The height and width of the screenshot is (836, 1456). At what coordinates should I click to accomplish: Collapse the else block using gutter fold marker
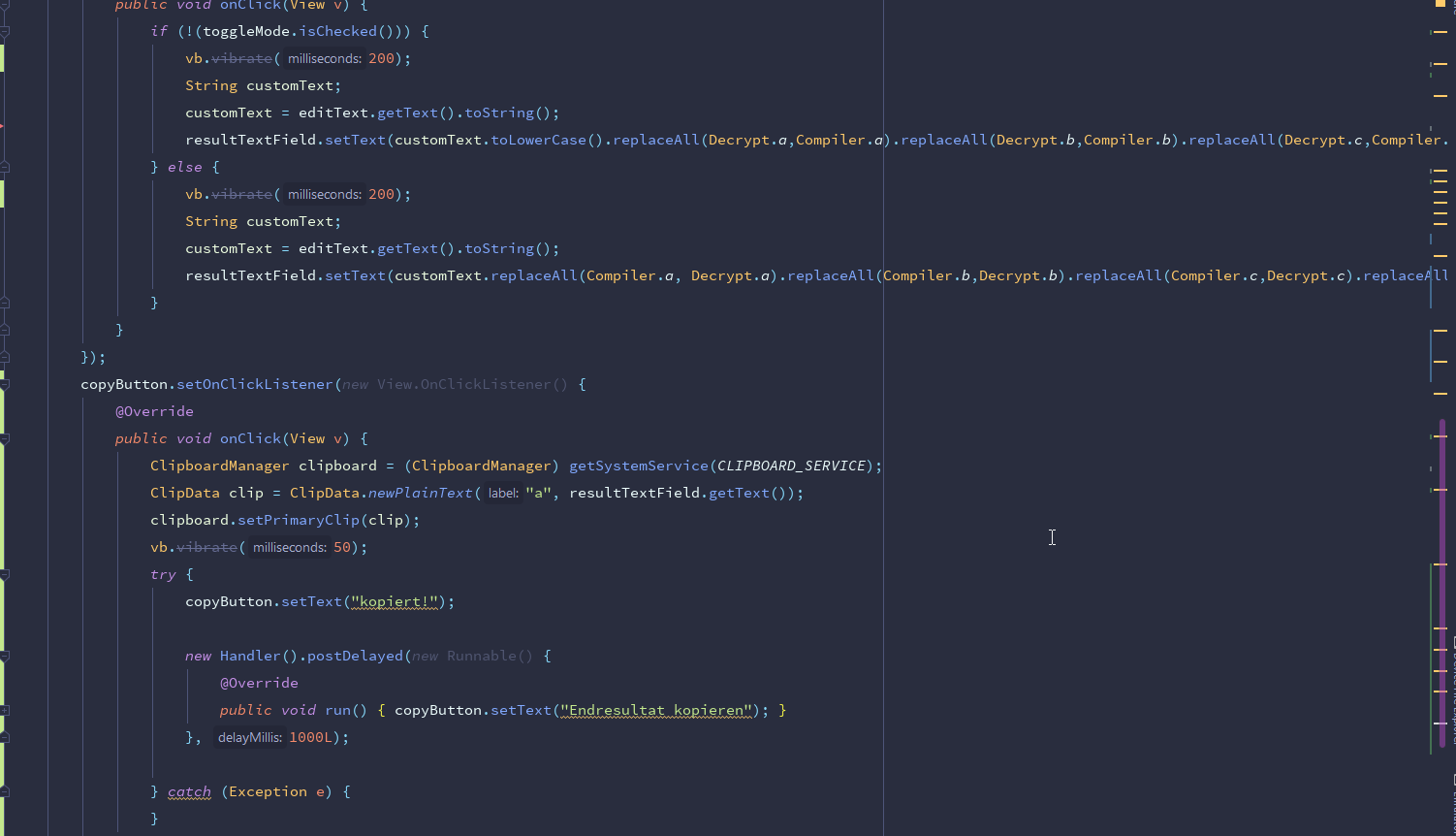pos(5,167)
